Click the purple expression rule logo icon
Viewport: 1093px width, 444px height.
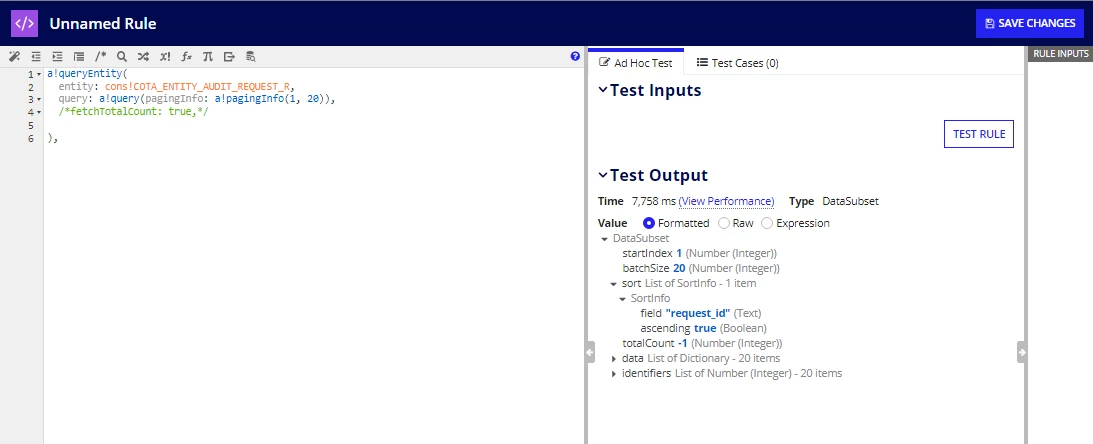(x=24, y=23)
